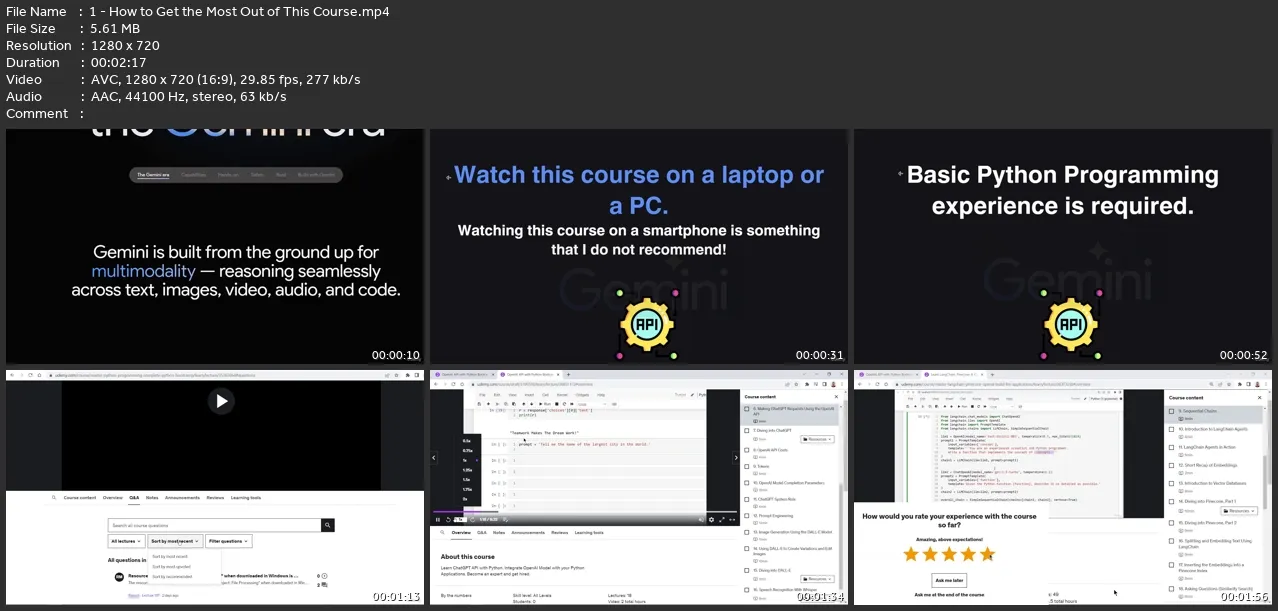Image resolution: width=1278 pixels, height=611 pixels.
Task: Click the upvote icon beside the Resource question
Action: 324,576
